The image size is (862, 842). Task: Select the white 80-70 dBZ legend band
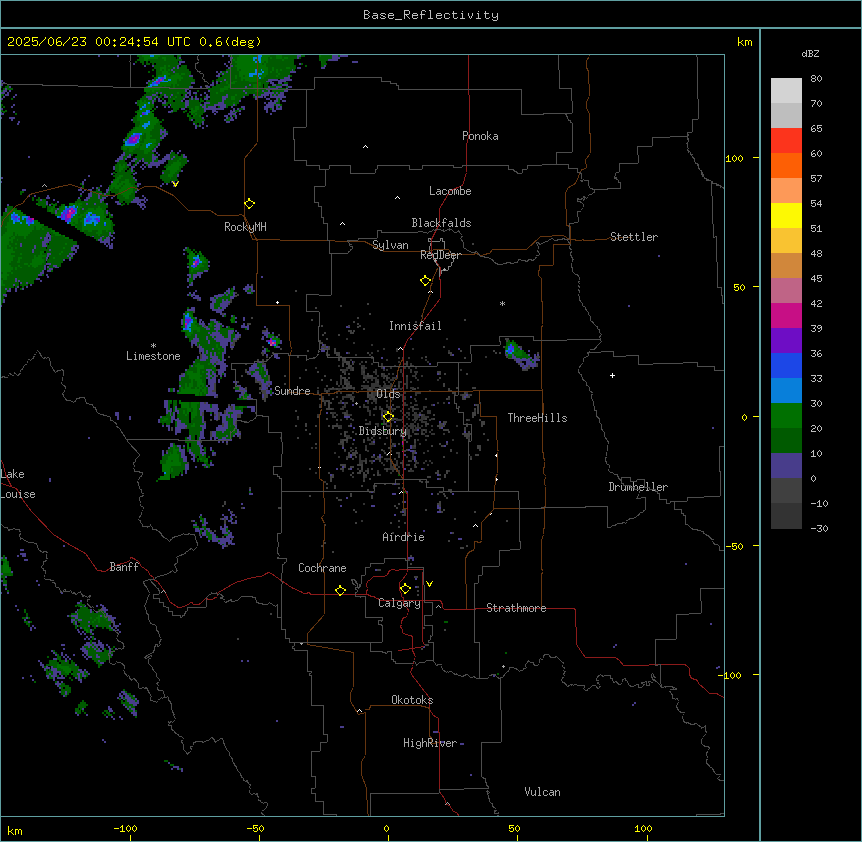(x=786, y=91)
